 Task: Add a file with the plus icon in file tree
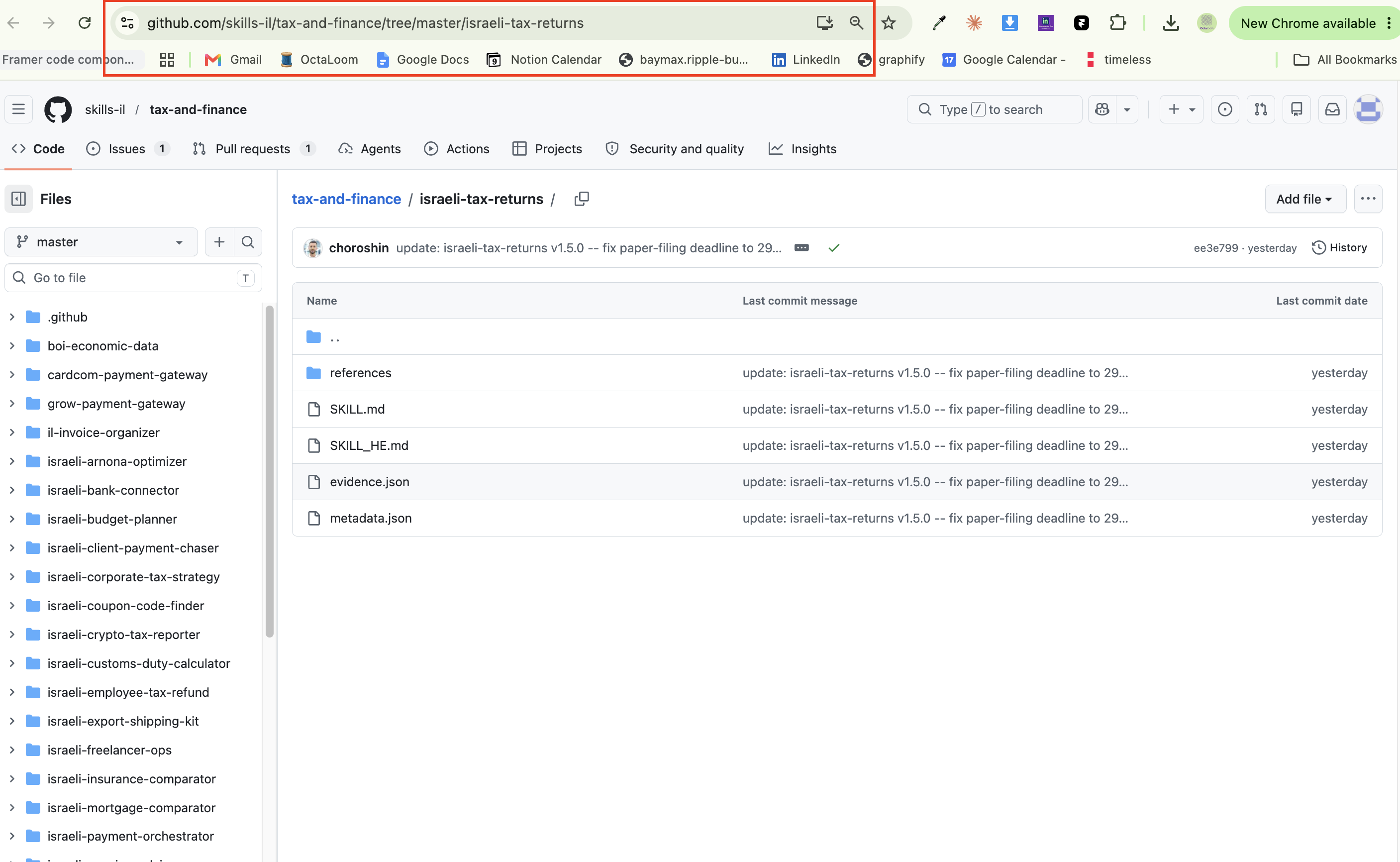tap(219, 242)
